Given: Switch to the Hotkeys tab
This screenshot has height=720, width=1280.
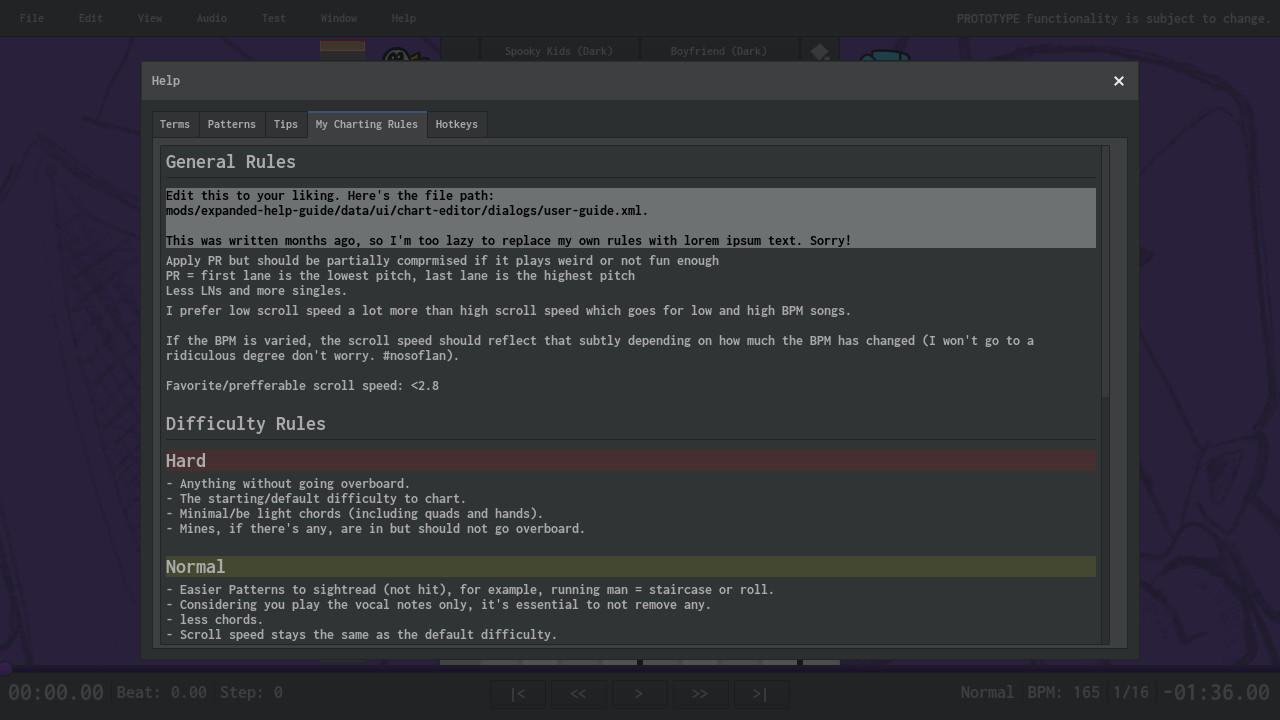Looking at the screenshot, I should pos(456,124).
